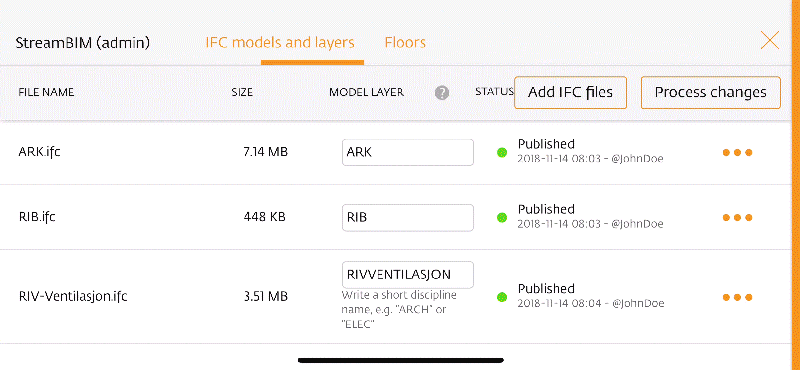Screen dimensions: 800x370
Task: Select the ARK.ifc file name
Action: (x=39, y=152)
